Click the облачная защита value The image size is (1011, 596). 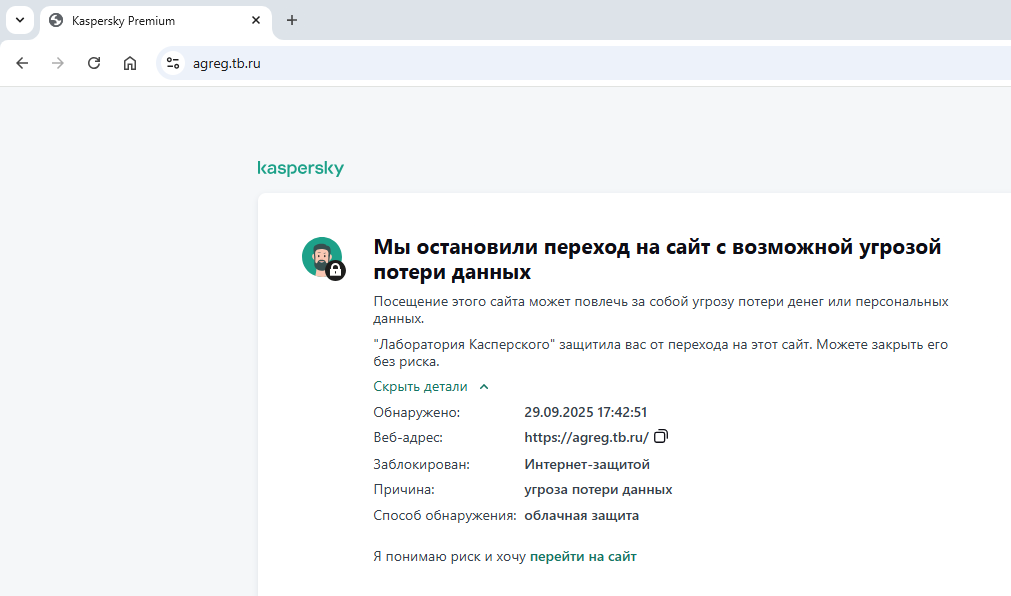582,515
